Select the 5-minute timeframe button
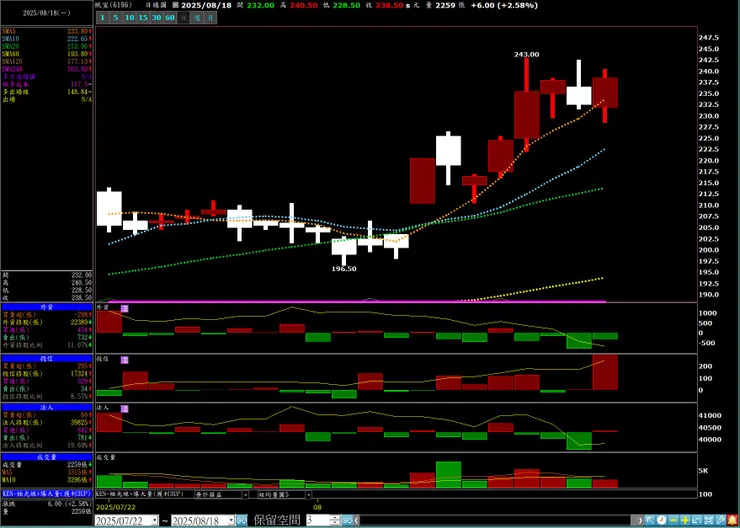The image size is (740, 528). [x=116, y=17]
